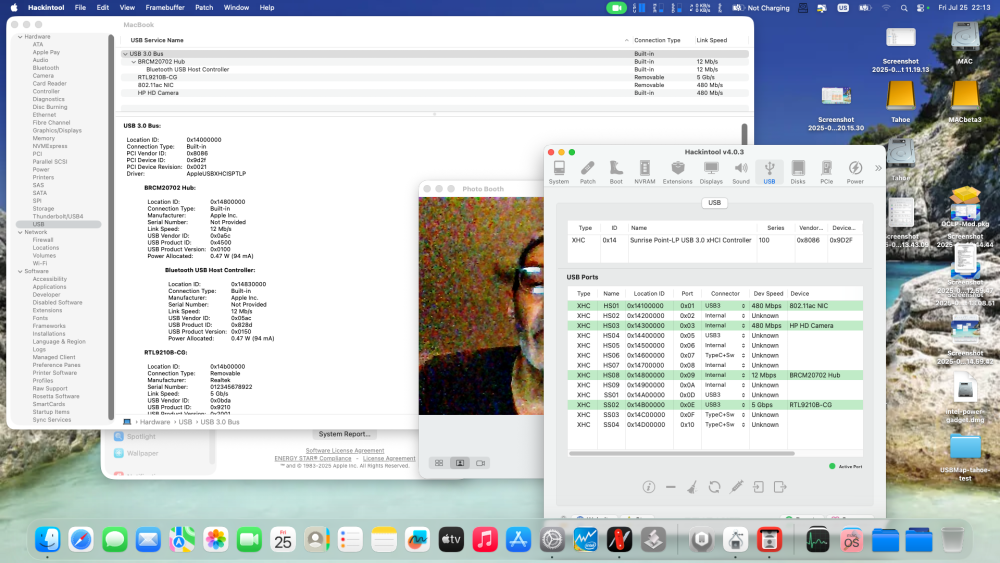Click the System Report button
The width and height of the screenshot is (1000, 563).
point(344,434)
